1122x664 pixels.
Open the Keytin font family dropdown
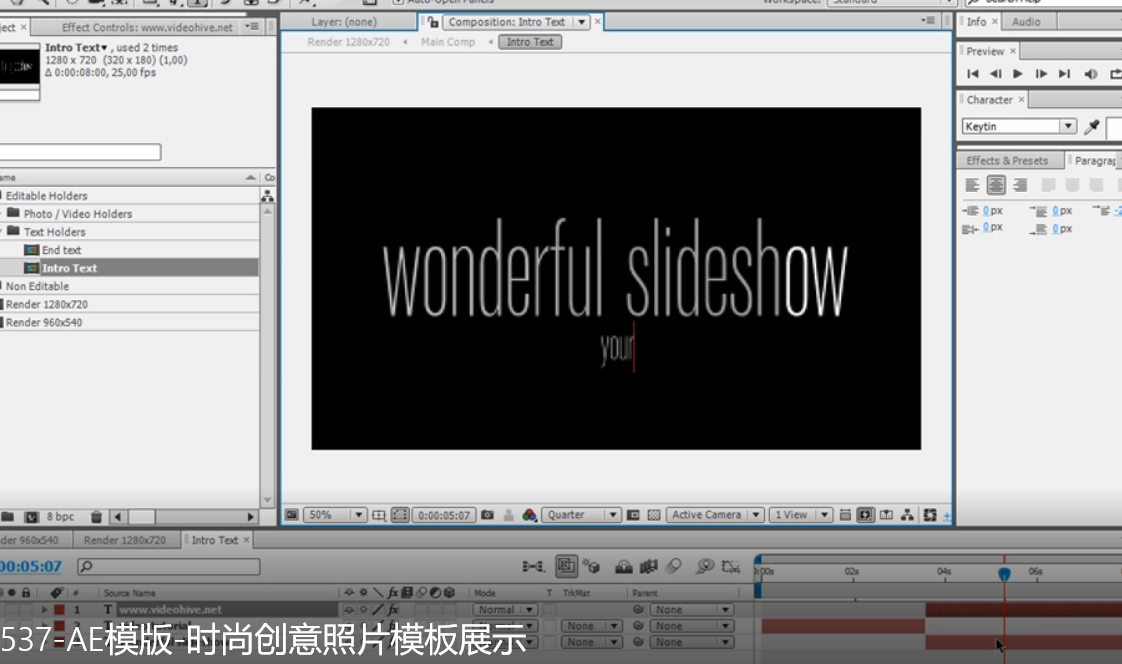tap(1068, 126)
